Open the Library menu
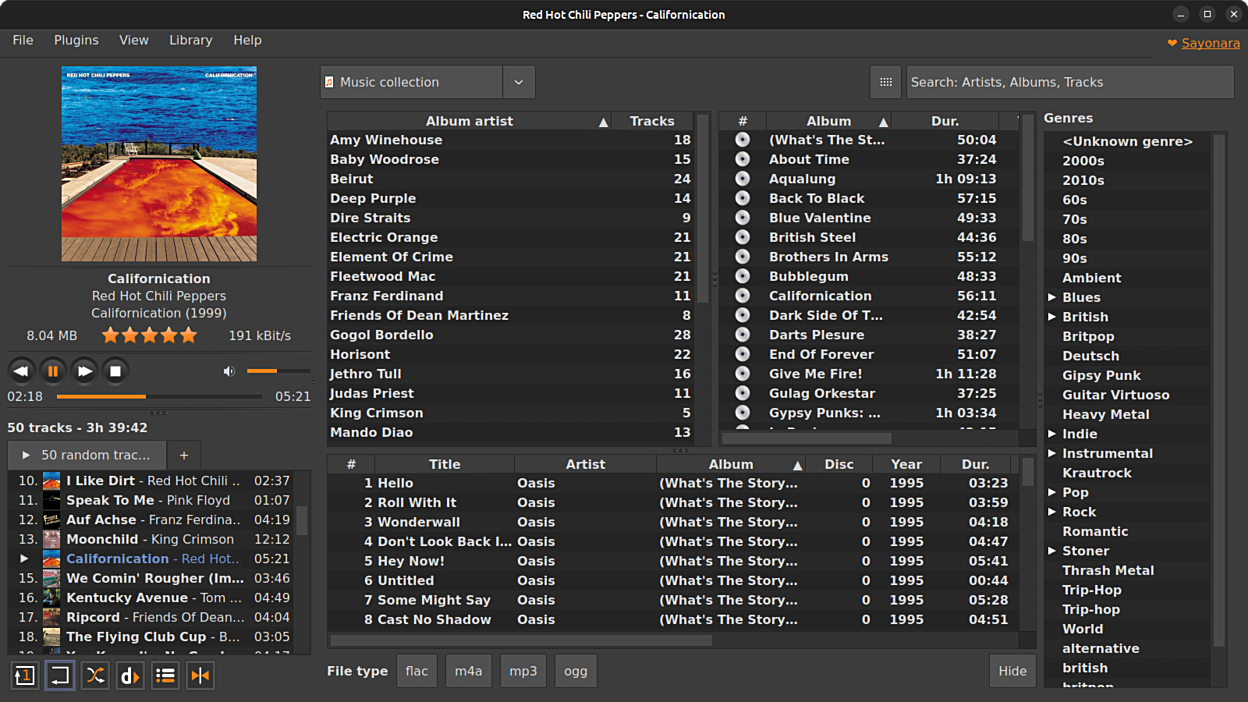The height and width of the screenshot is (702, 1248). [x=190, y=40]
